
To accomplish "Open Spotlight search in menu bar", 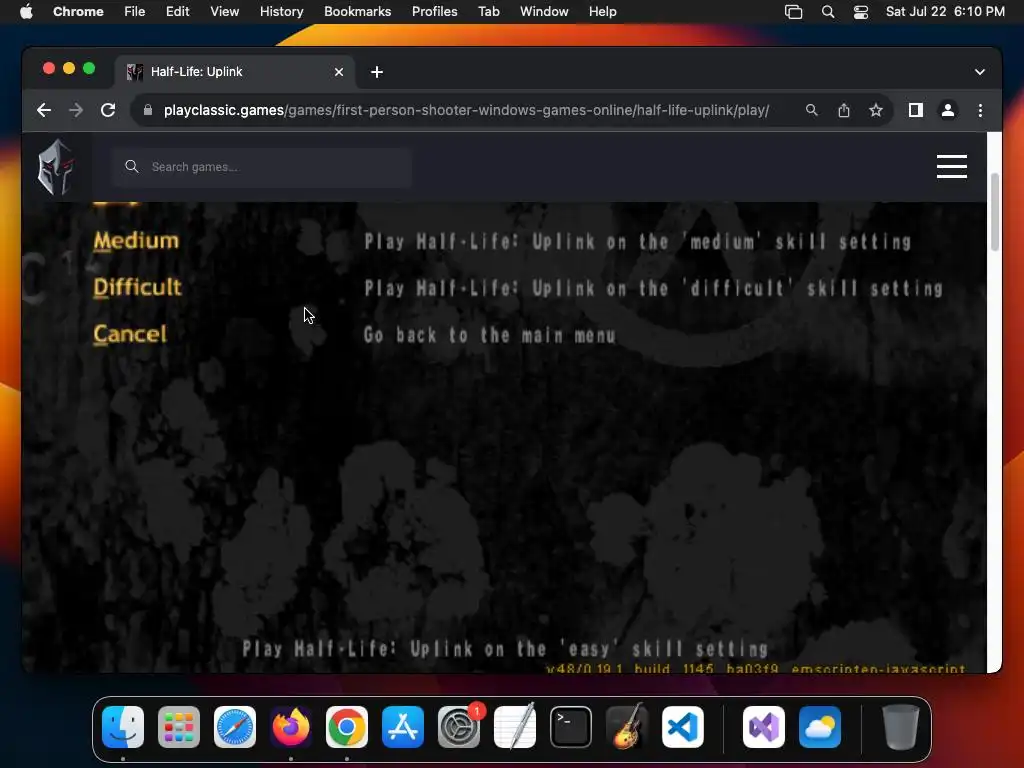I will coord(827,12).
